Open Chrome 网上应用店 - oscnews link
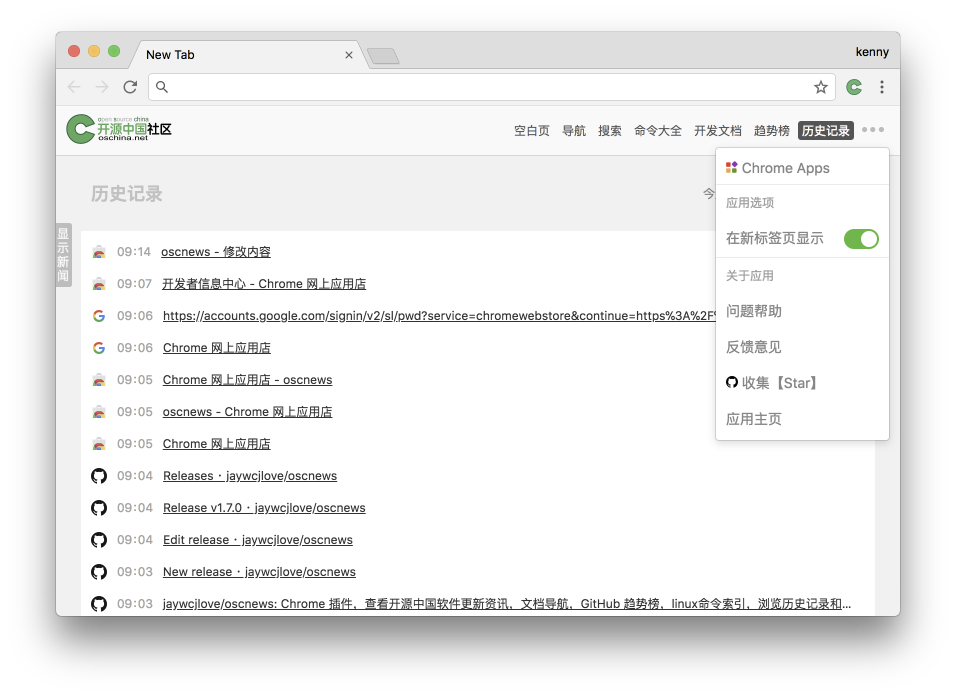 [248, 380]
